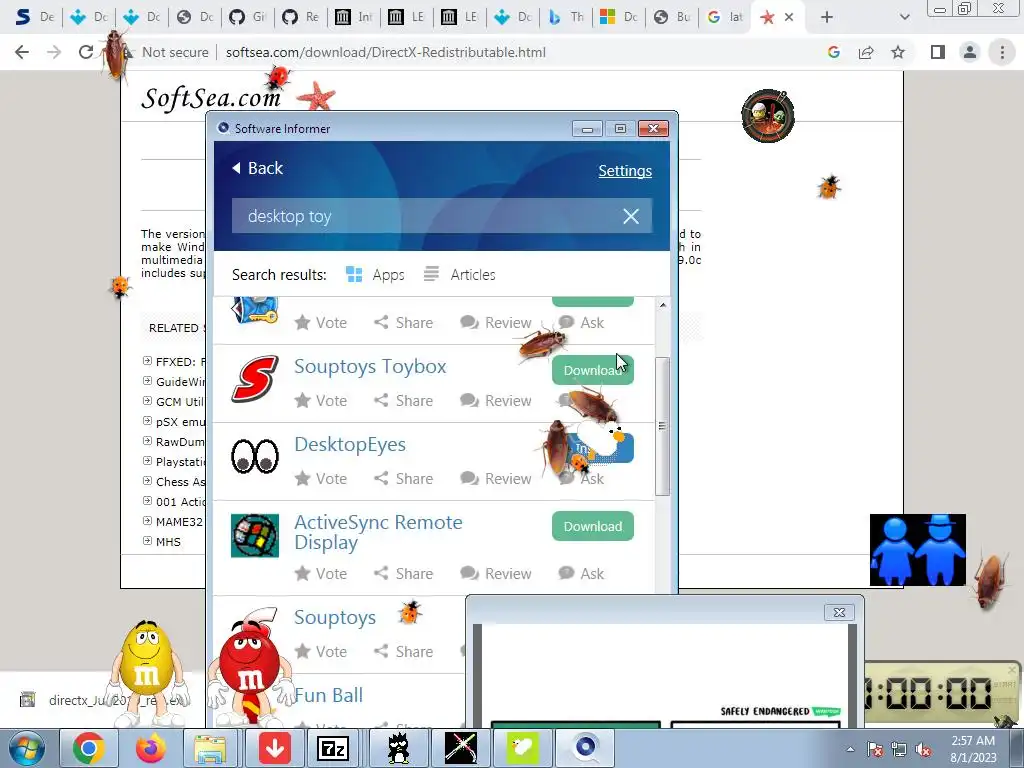Click the digital 0:00:00 timer widget
Viewport: 1024px width, 768px height.
point(942,694)
